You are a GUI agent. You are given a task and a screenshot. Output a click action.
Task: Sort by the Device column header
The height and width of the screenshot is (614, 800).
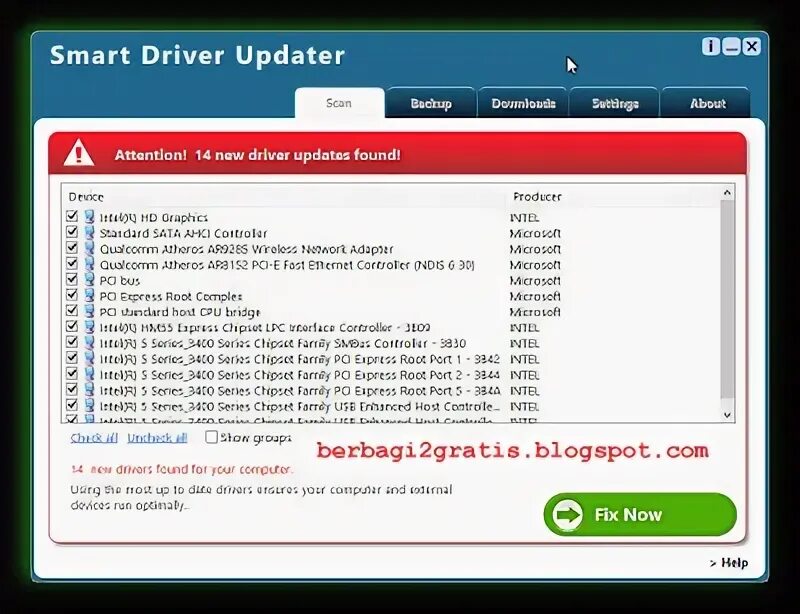coord(86,197)
